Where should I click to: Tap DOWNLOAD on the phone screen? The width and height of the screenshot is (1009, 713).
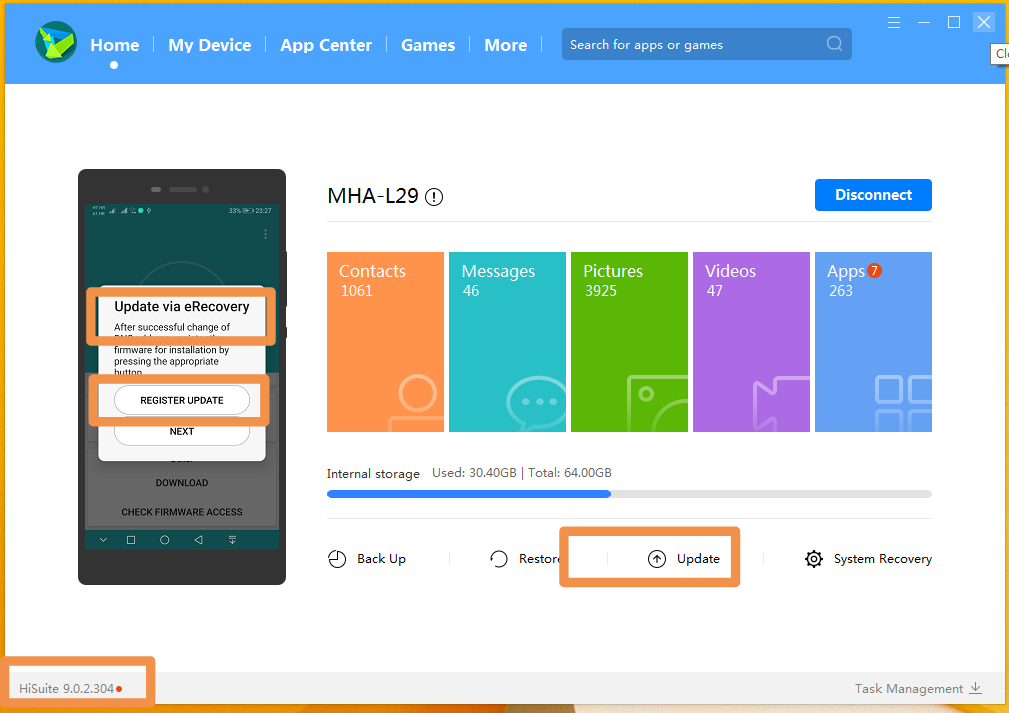[x=182, y=483]
